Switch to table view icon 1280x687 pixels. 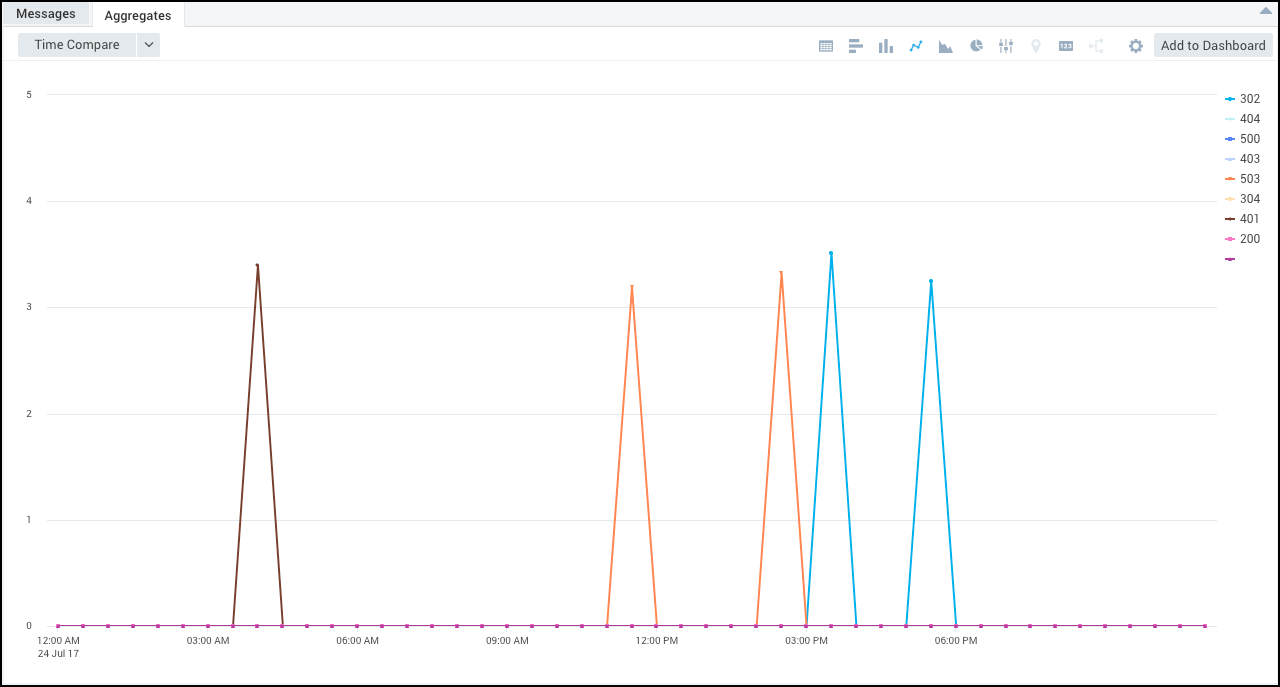[826, 46]
